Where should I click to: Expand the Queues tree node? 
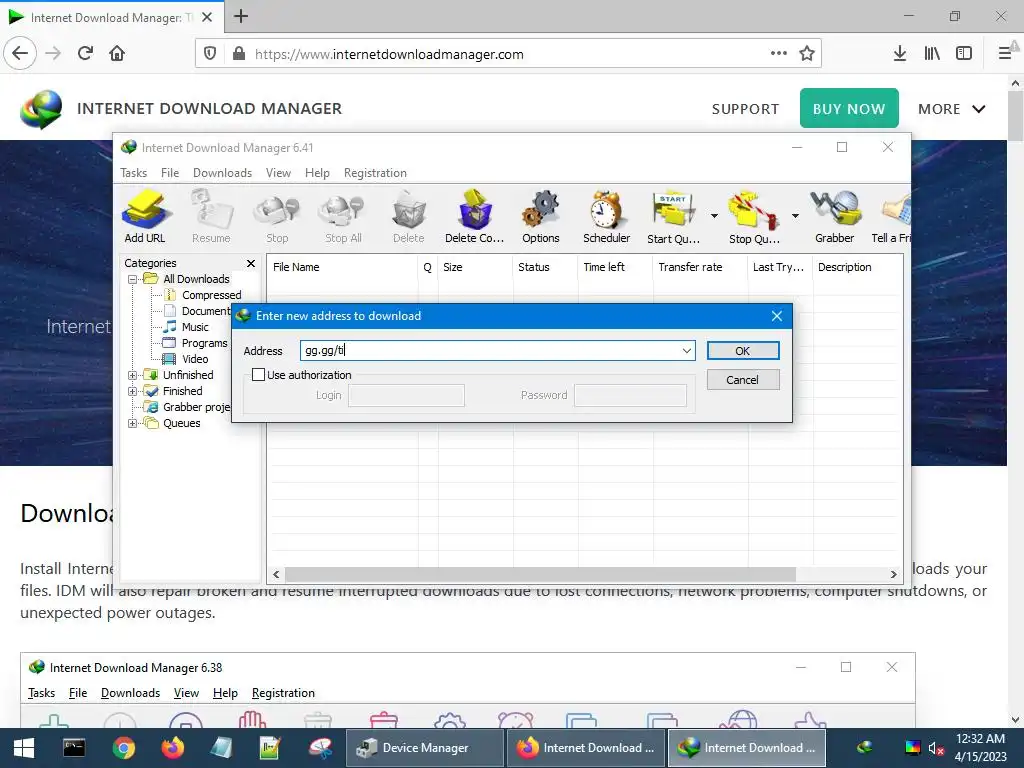tap(133, 423)
